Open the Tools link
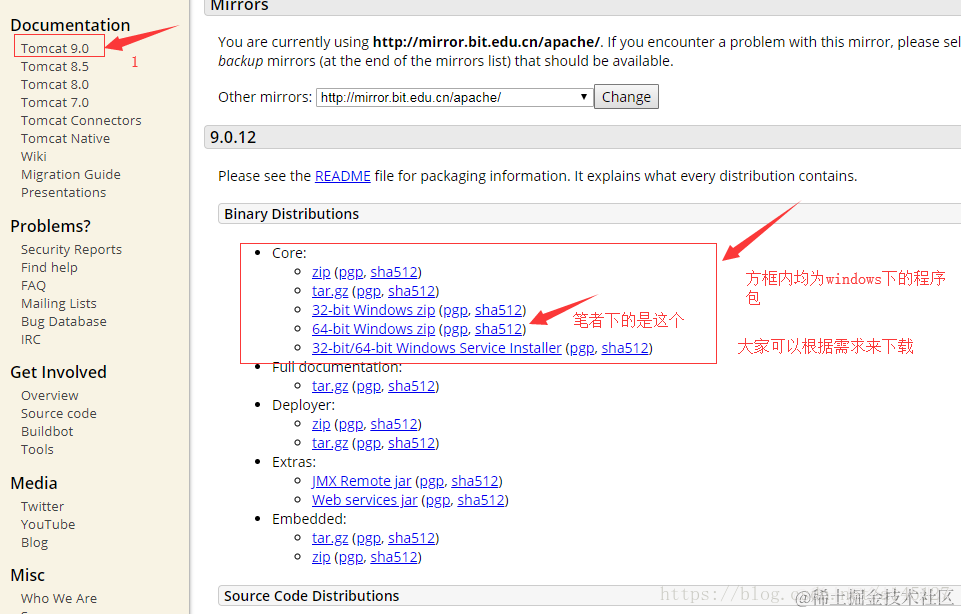 (37, 449)
